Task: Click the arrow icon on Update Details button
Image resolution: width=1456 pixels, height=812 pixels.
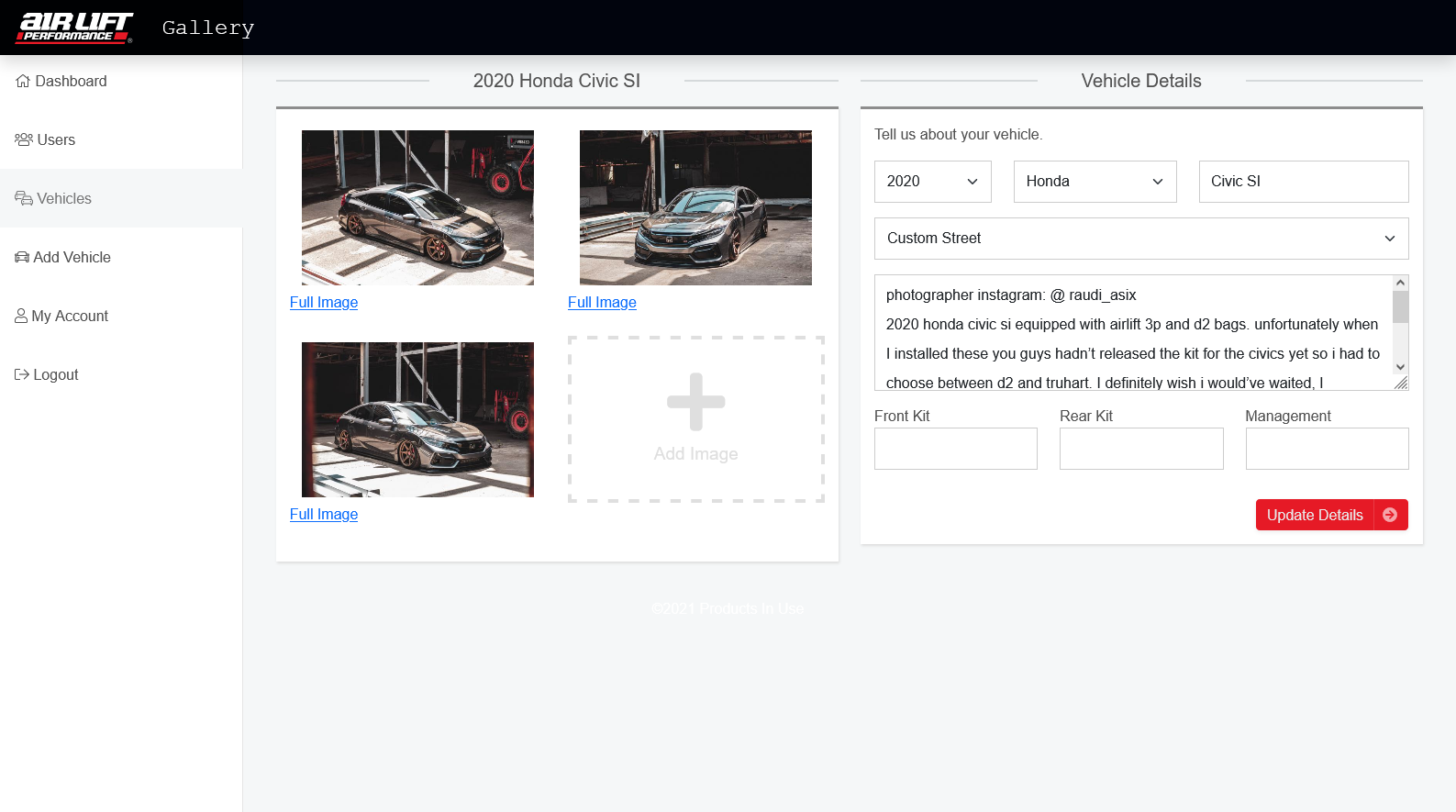Action: (x=1390, y=515)
